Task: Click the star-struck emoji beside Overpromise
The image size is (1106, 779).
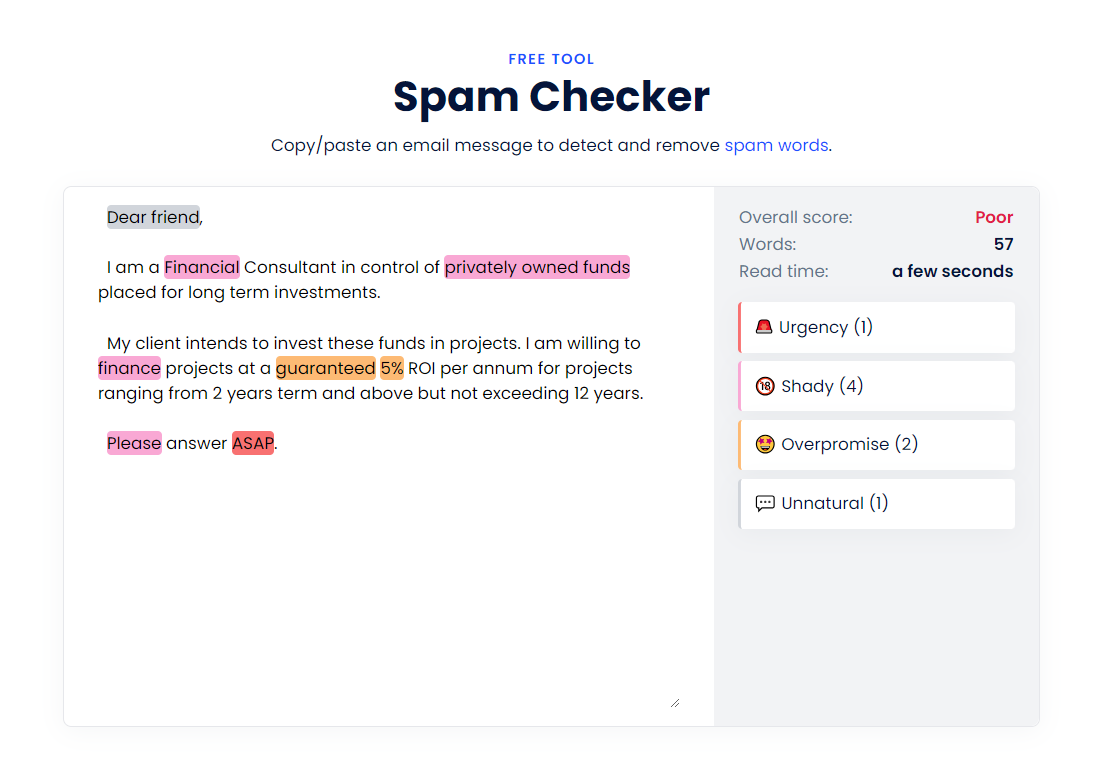Action: click(764, 444)
